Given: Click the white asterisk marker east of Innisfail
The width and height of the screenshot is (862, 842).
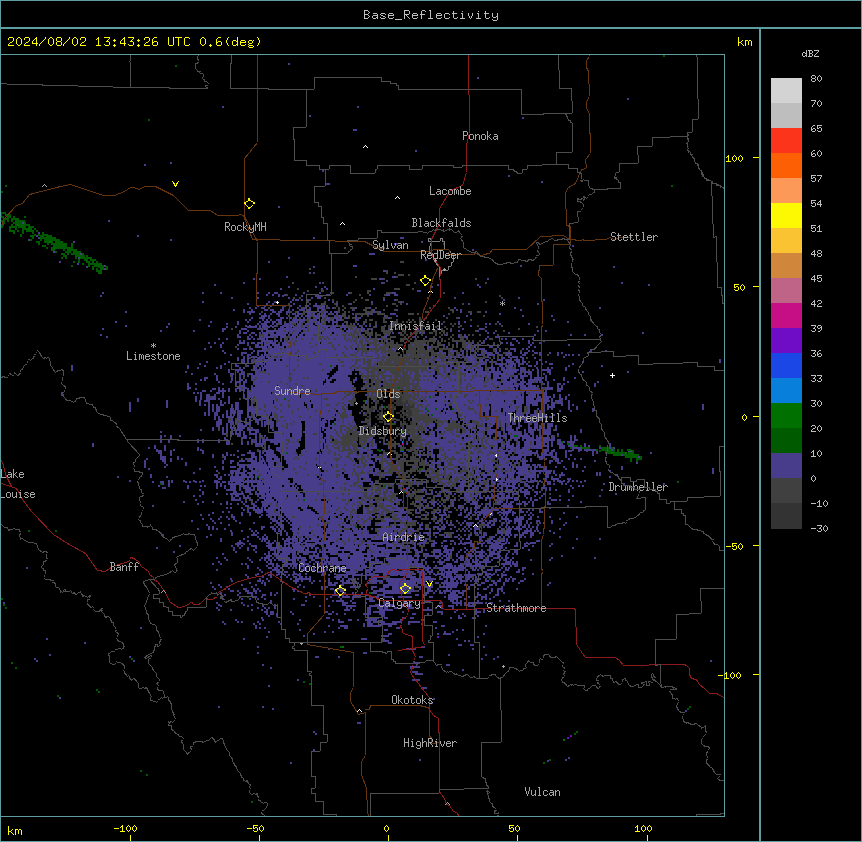Looking at the screenshot, I should coord(502,303).
